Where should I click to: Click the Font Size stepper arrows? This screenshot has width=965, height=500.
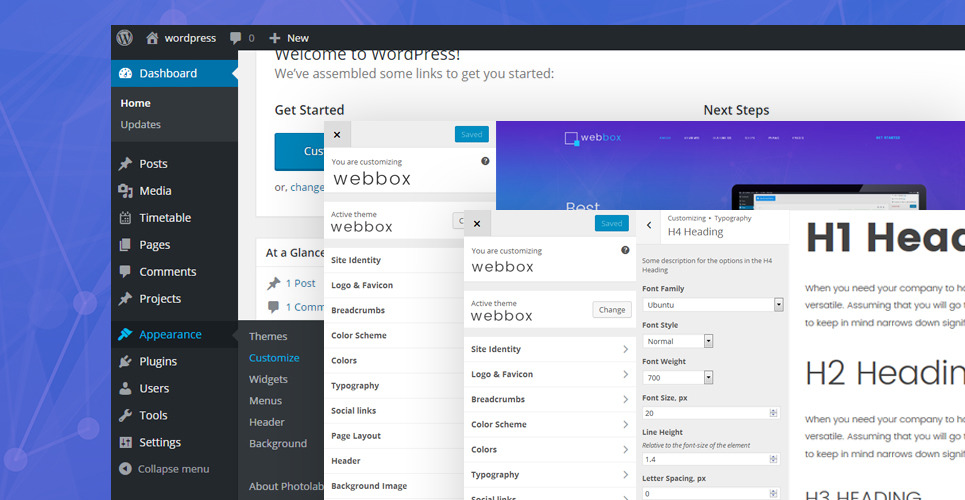773,413
